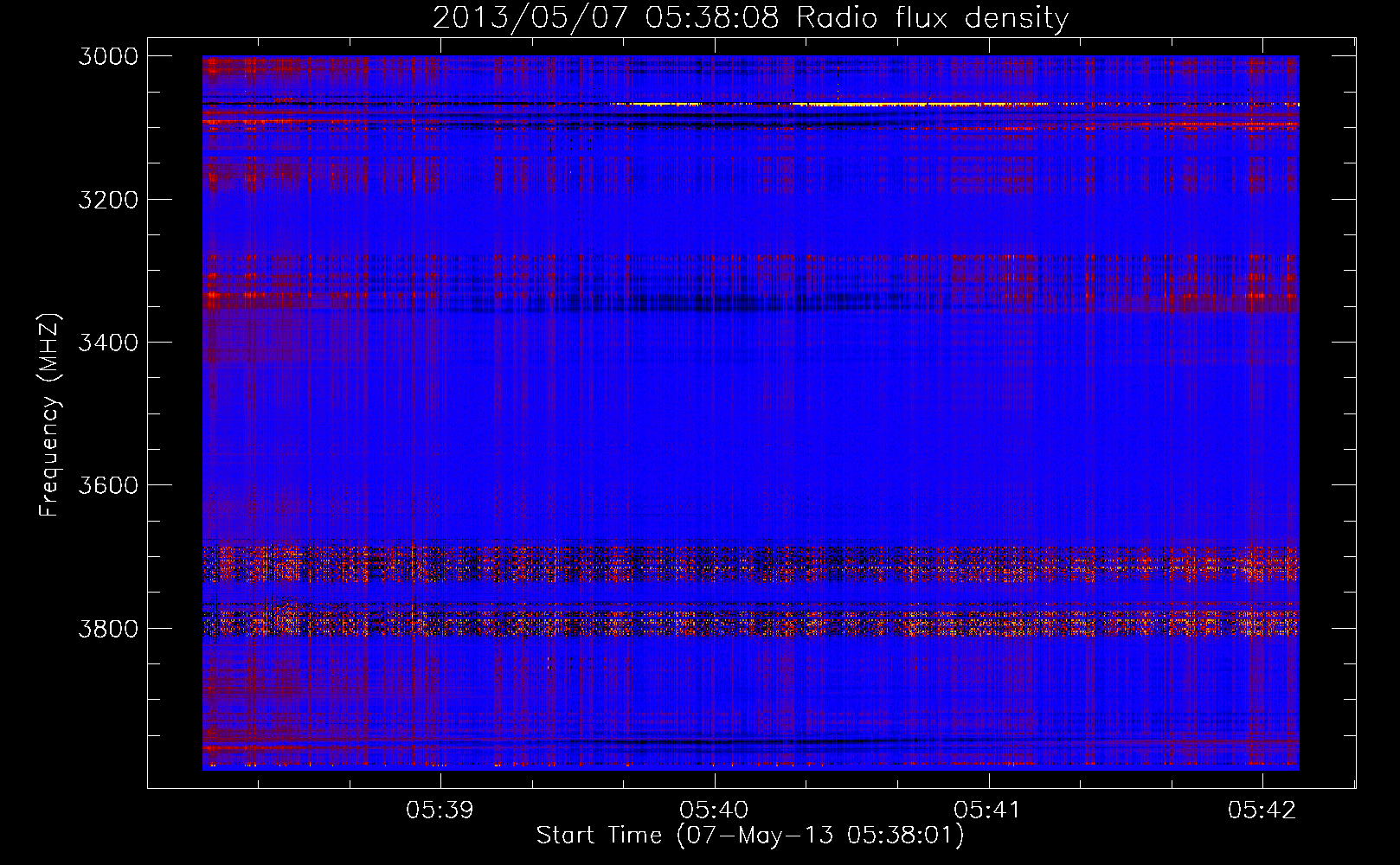Image resolution: width=1400 pixels, height=865 pixels.
Task: Click the 'Start Time (07-May-13 05:38:01)' caption
Action: 750,836
